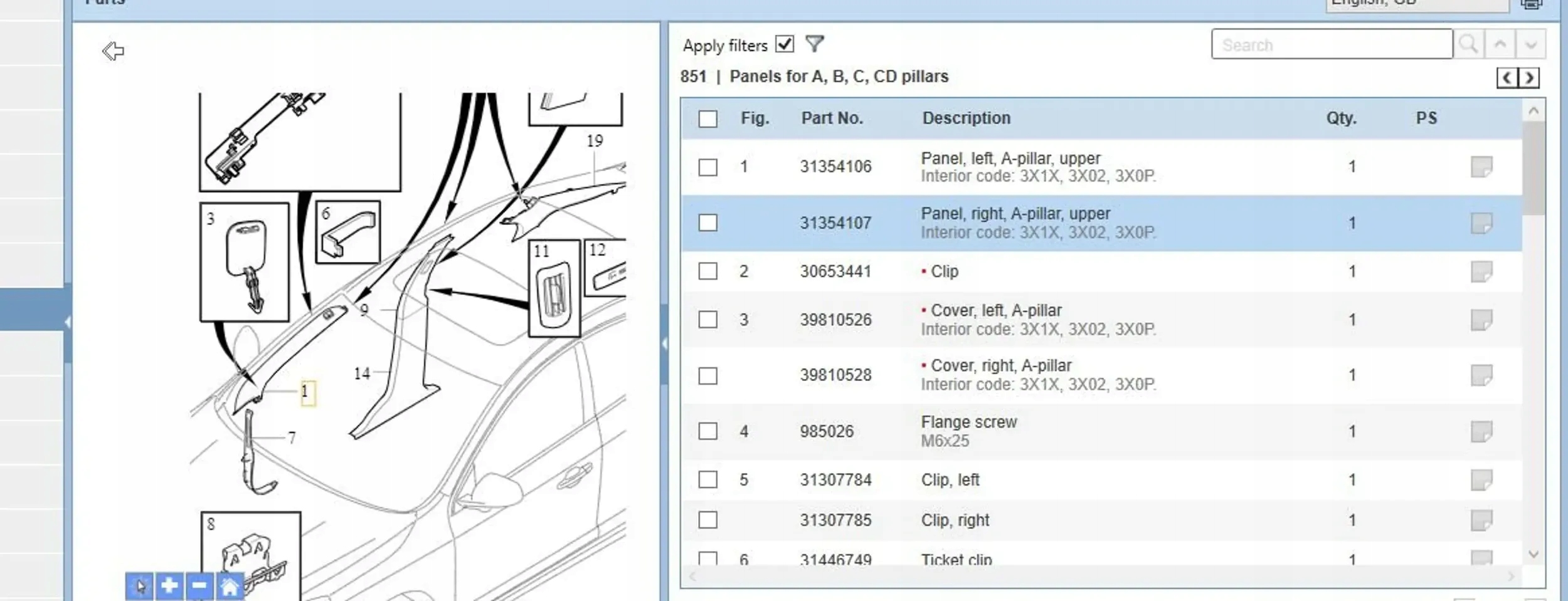Viewport: 1568px width, 601px height.
Task: Click the scroll-up arrow of parts list
Action: click(x=1534, y=112)
